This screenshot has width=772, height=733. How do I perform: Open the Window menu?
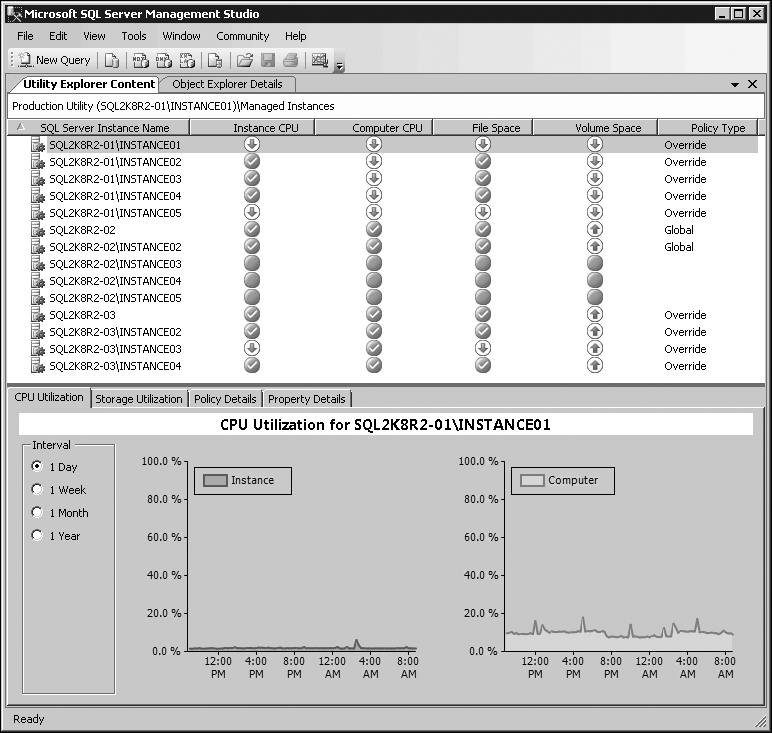click(x=181, y=36)
